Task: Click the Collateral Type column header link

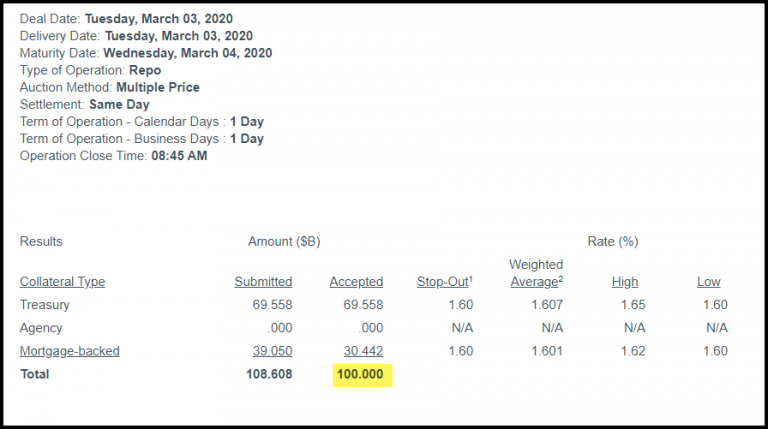Action: coord(62,282)
